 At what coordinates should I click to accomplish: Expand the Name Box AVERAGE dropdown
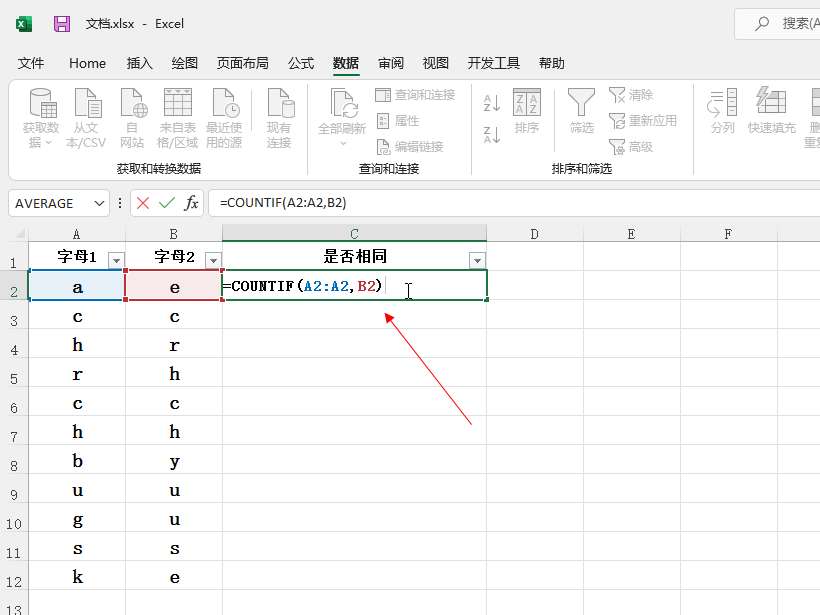tap(99, 203)
